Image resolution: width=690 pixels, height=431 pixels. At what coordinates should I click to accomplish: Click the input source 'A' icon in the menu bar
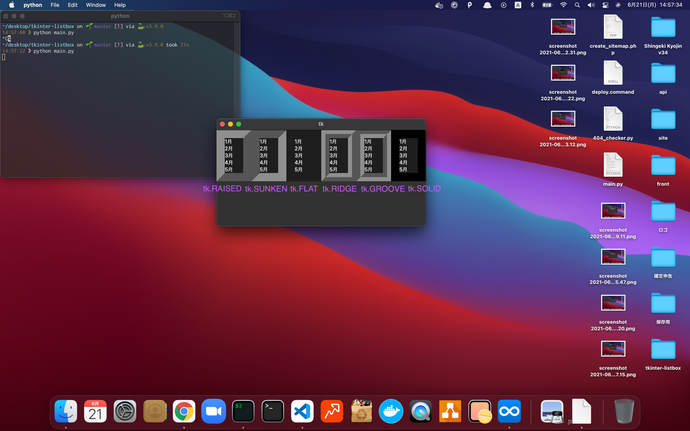pyautogui.click(x=518, y=5)
